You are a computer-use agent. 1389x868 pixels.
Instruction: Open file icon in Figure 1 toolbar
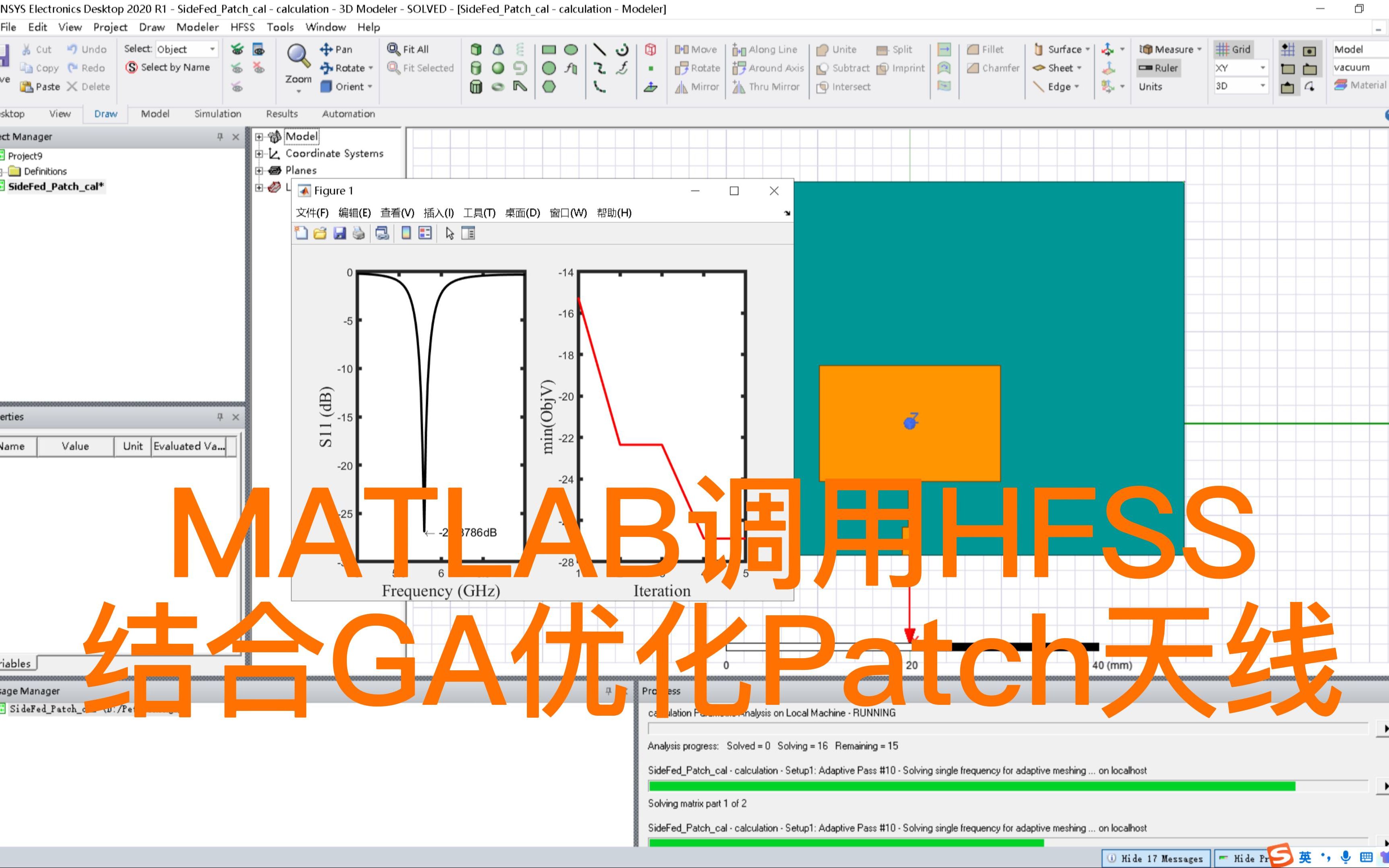pos(320,233)
